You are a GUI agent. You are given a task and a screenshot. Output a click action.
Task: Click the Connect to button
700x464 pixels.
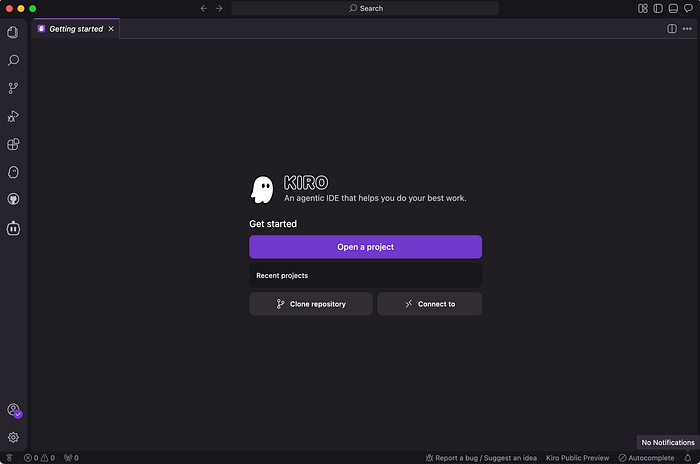tap(429, 304)
